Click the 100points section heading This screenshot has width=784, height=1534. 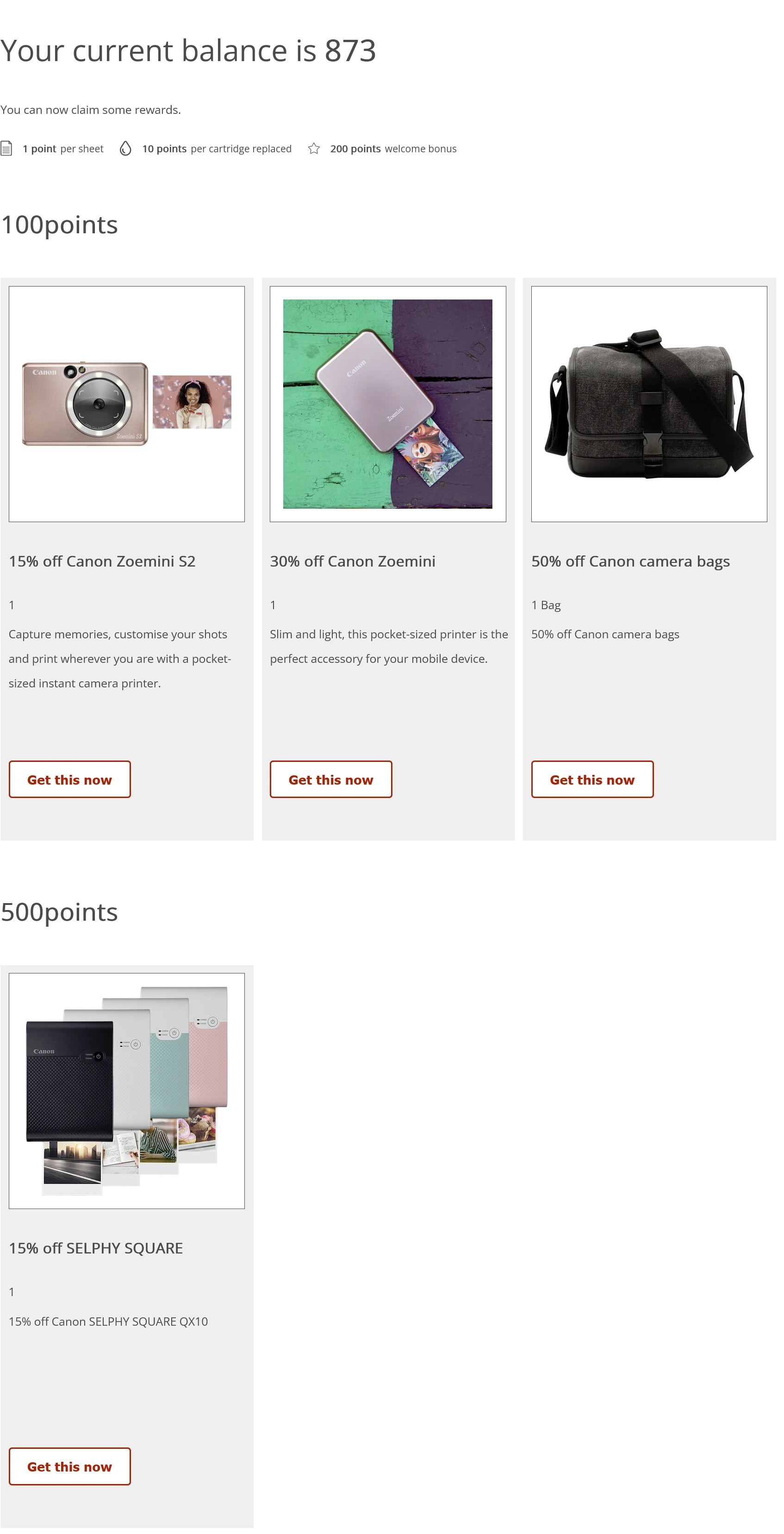[59, 224]
